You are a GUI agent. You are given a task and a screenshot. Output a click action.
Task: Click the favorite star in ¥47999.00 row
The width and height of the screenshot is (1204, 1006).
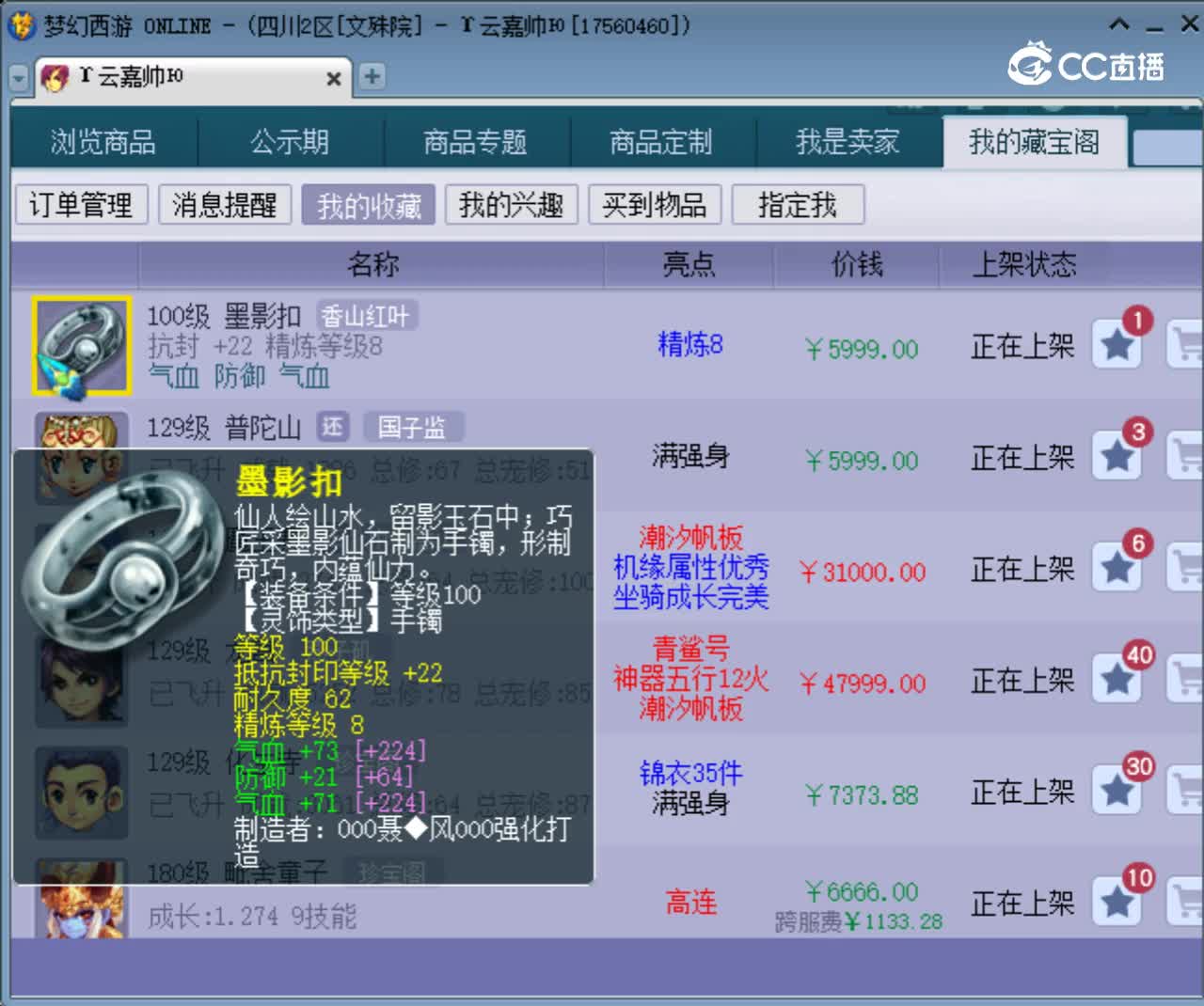coord(1117,680)
